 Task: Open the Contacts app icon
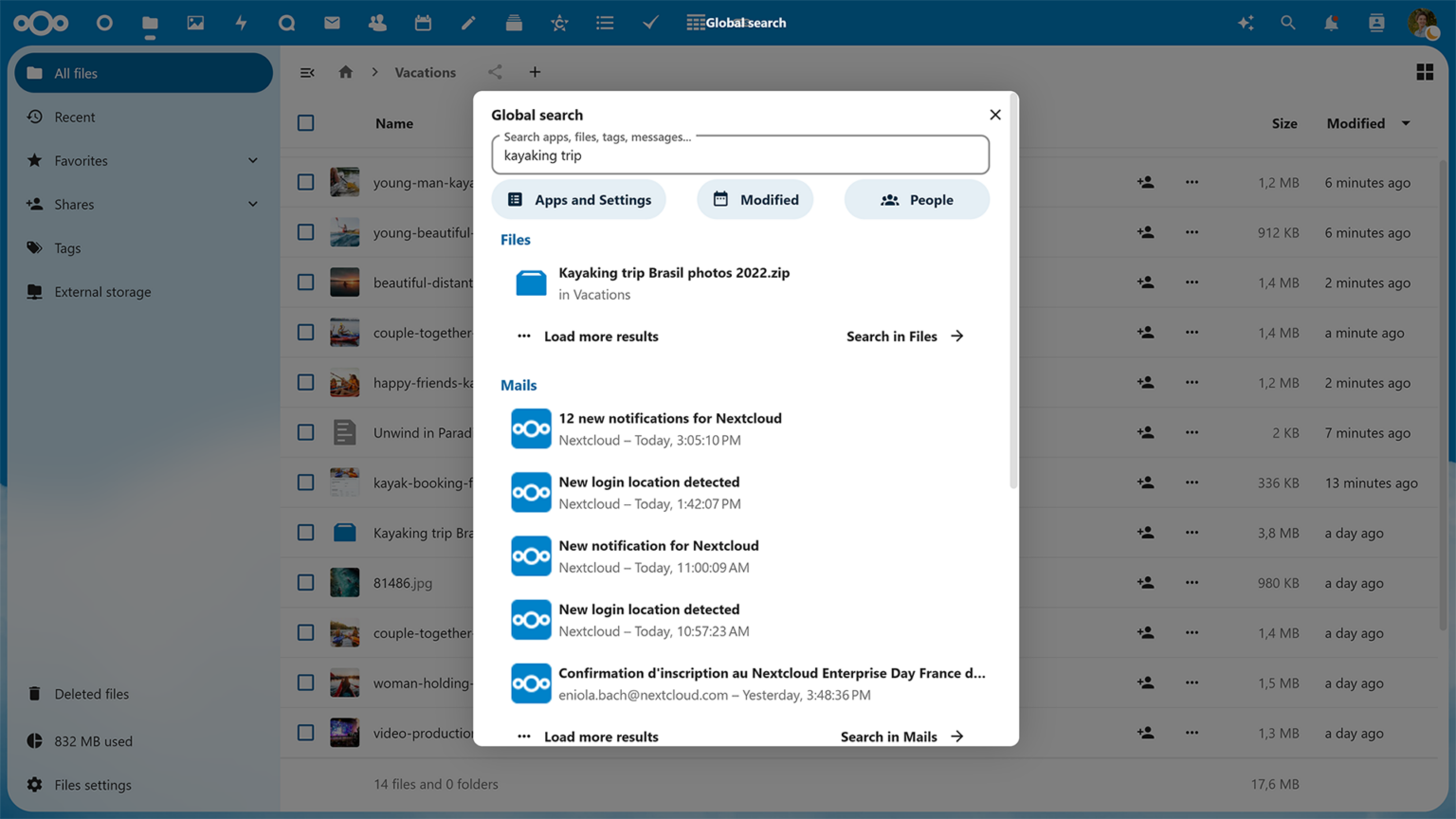point(377,23)
